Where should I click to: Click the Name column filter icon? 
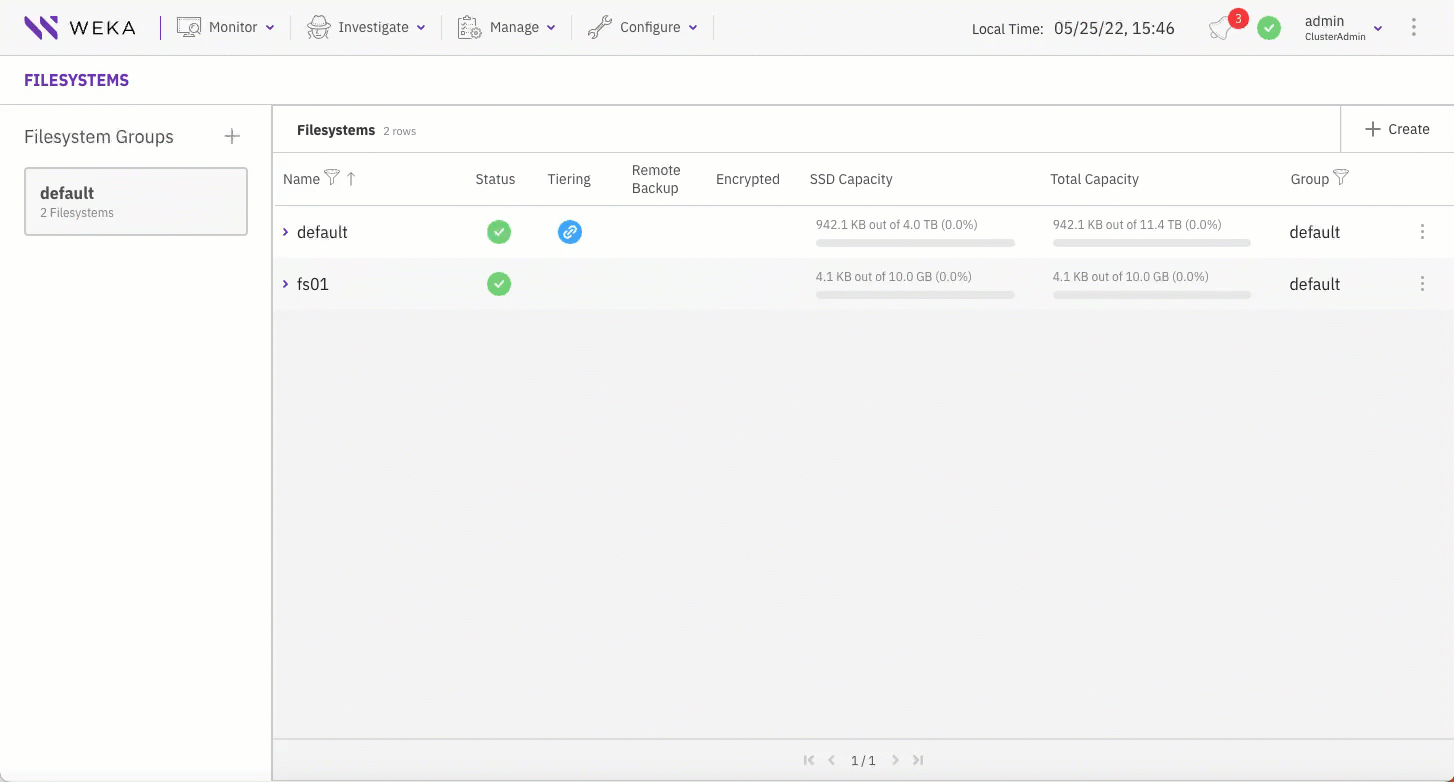[332, 178]
